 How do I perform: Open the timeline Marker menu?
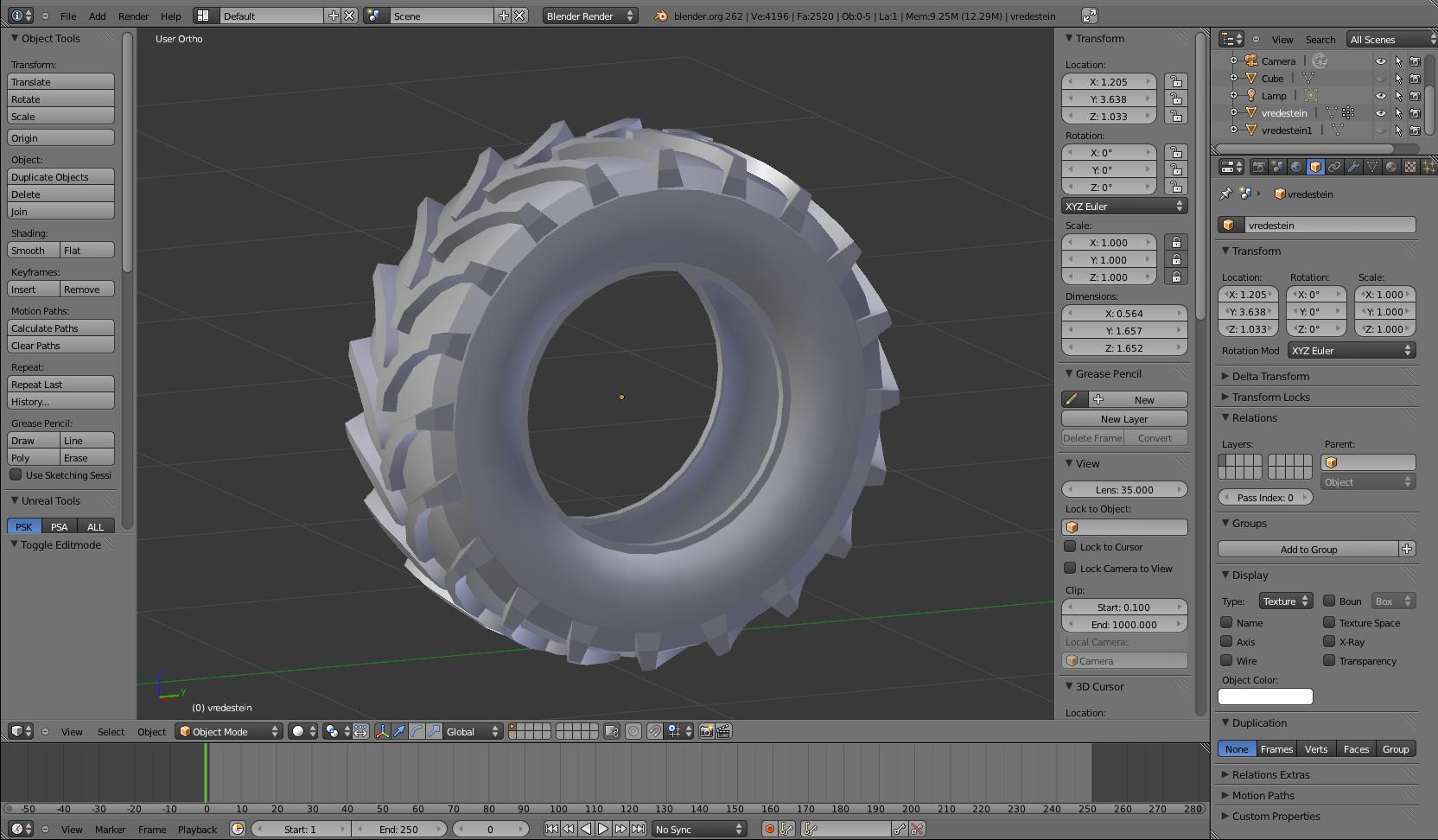click(111, 829)
